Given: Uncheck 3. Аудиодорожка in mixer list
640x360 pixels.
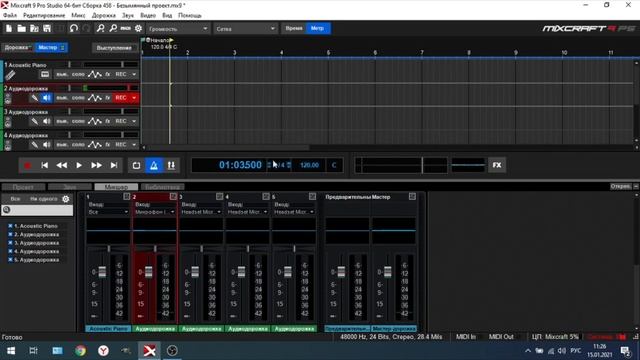Looking at the screenshot, I should (x=10, y=243).
